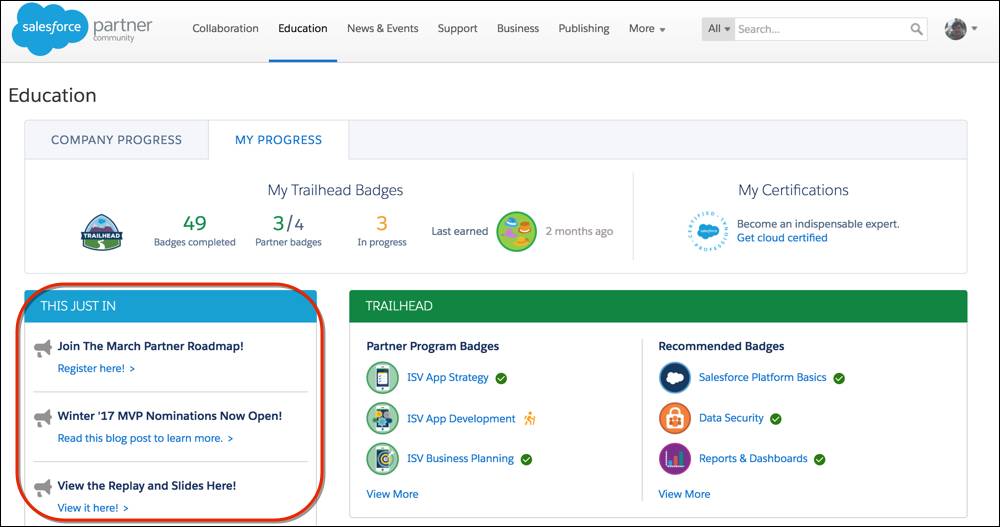Click View More under Partner Program Badges
Screen dimensions: 1000x527
(392, 494)
